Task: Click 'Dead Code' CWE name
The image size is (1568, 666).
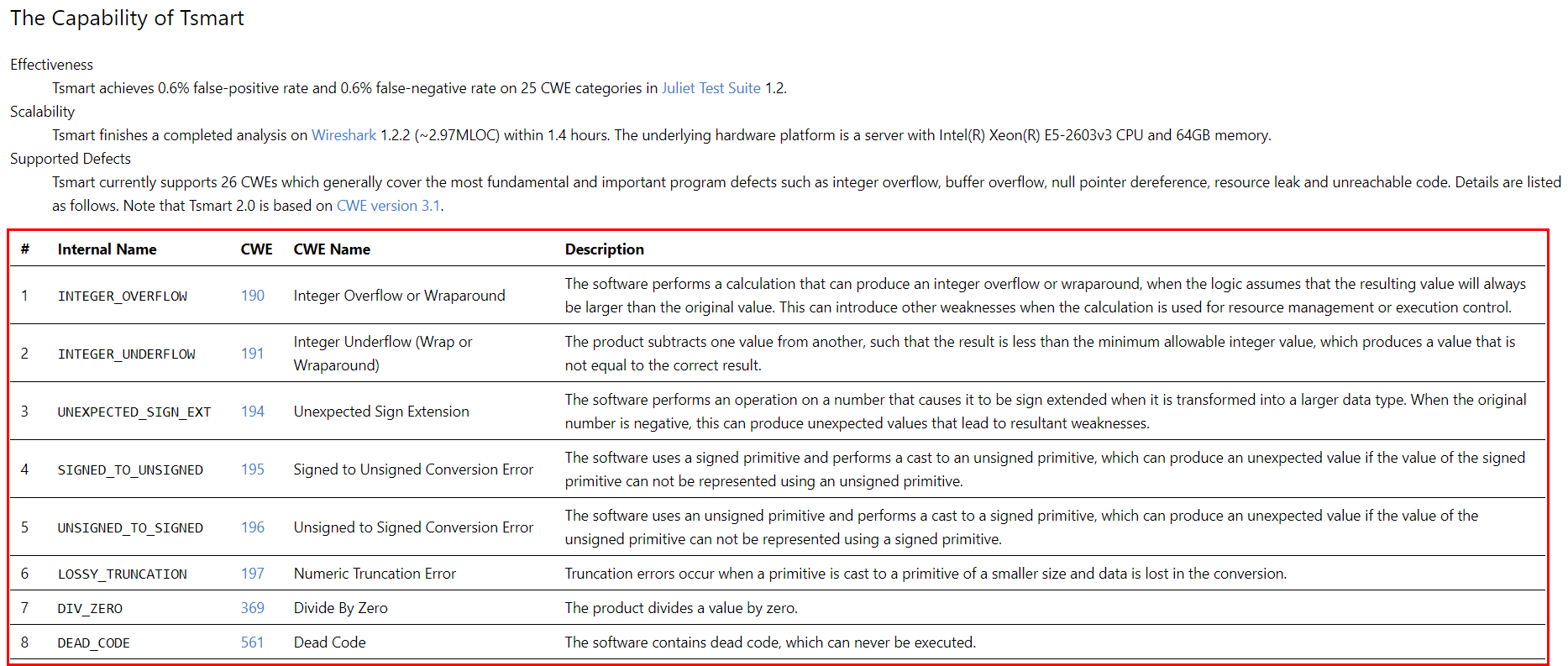Action: click(330, 642)
